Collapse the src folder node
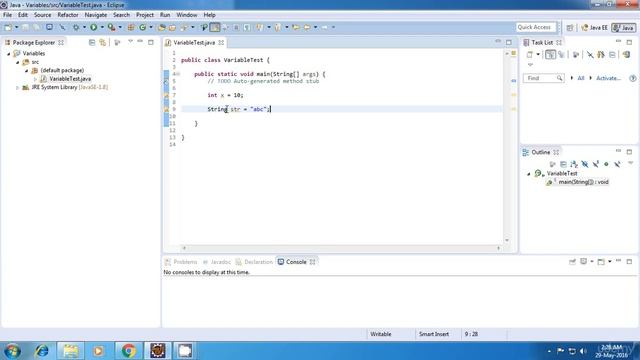 point(18,62)
